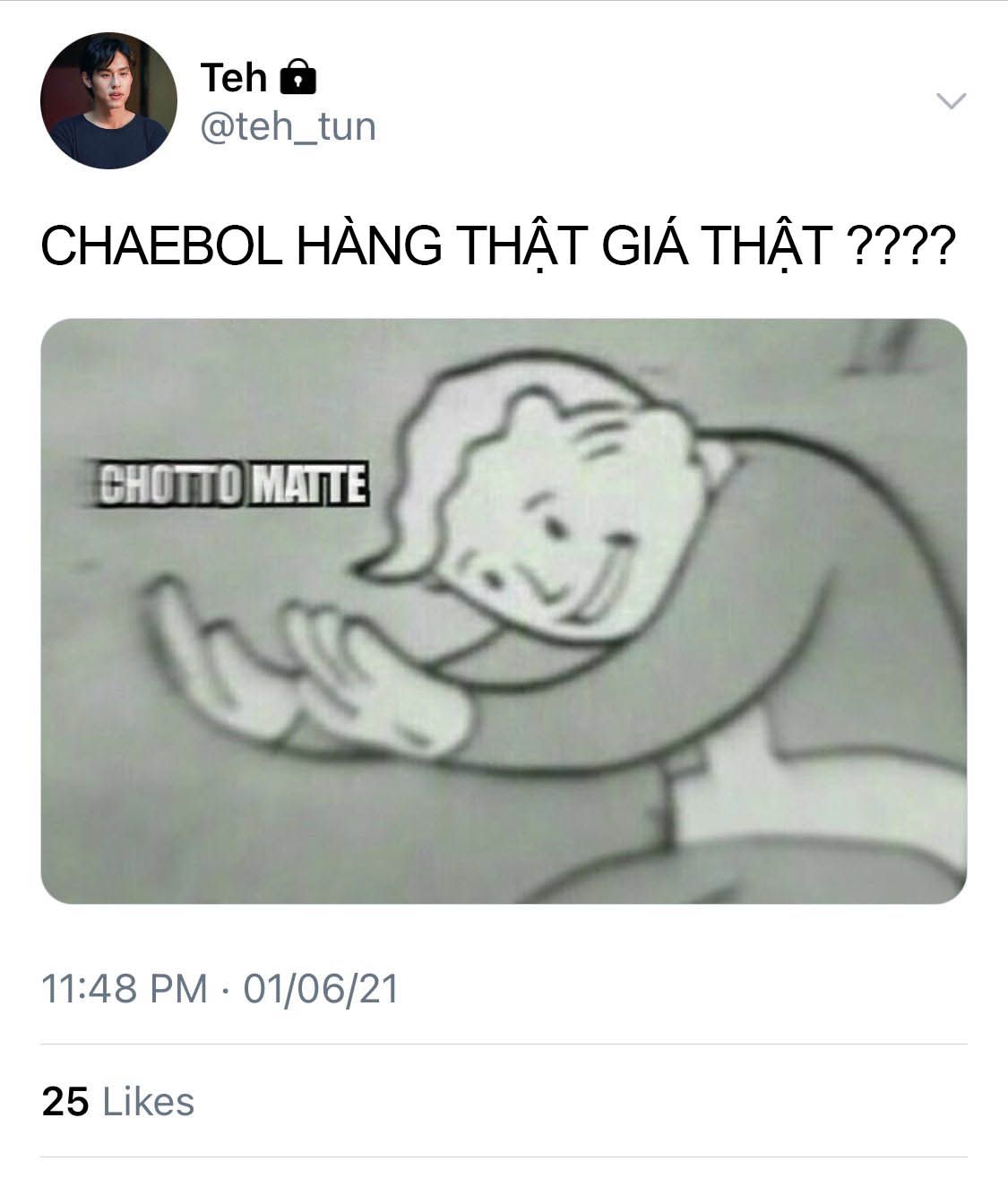Click the display name Teh
This screenshot has height=1178, width=1008.
tap(234, 78)
